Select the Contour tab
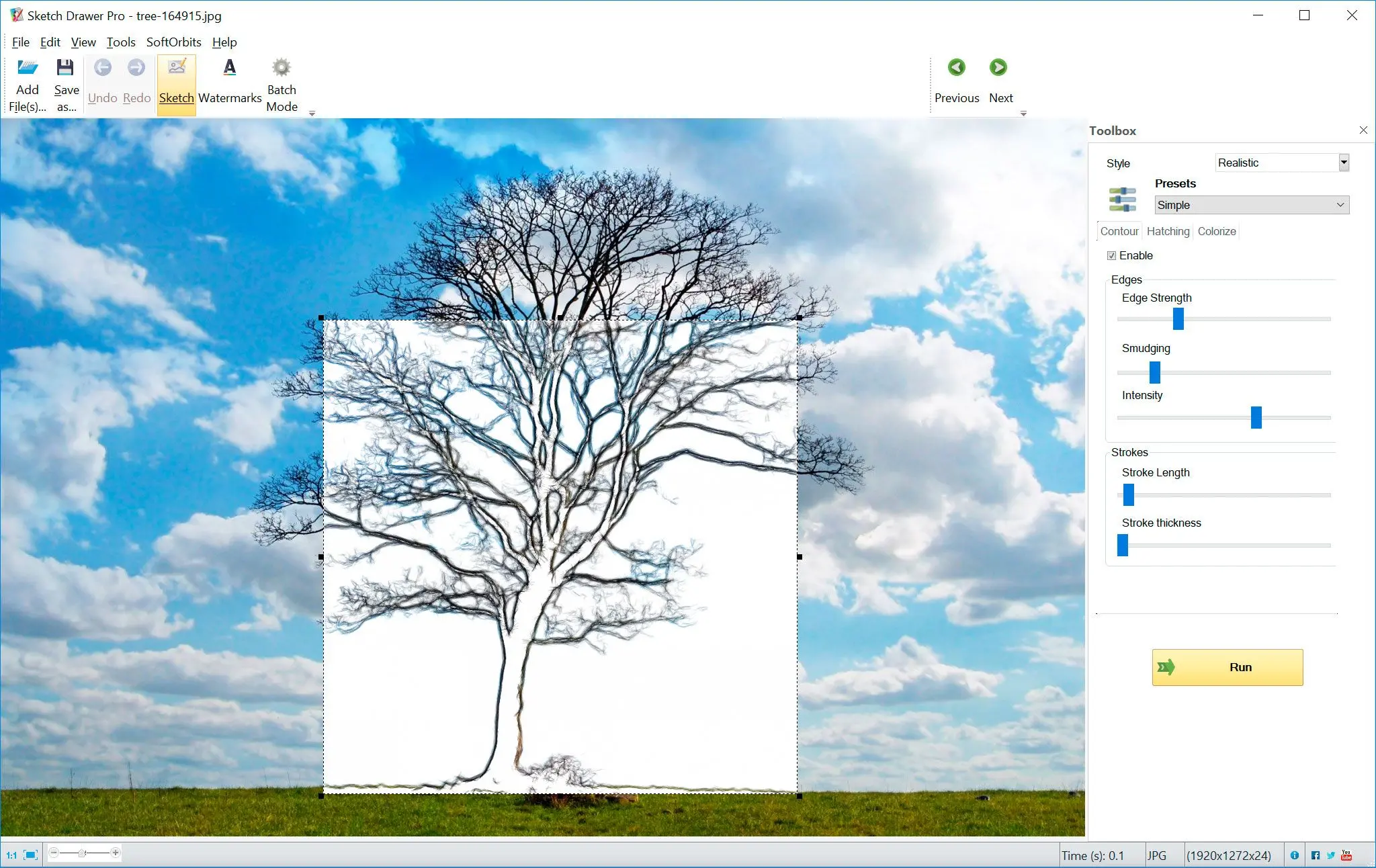Image resolution: width=1376 pixels, height=868 pixels. (1119, 231)
